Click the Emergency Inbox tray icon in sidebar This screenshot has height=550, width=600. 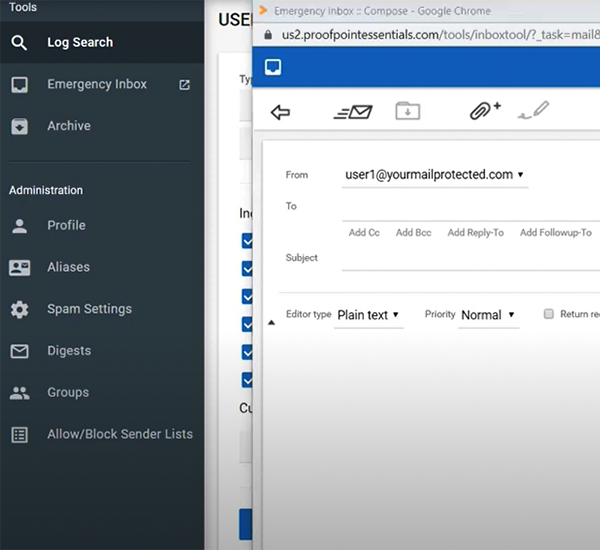19,85
